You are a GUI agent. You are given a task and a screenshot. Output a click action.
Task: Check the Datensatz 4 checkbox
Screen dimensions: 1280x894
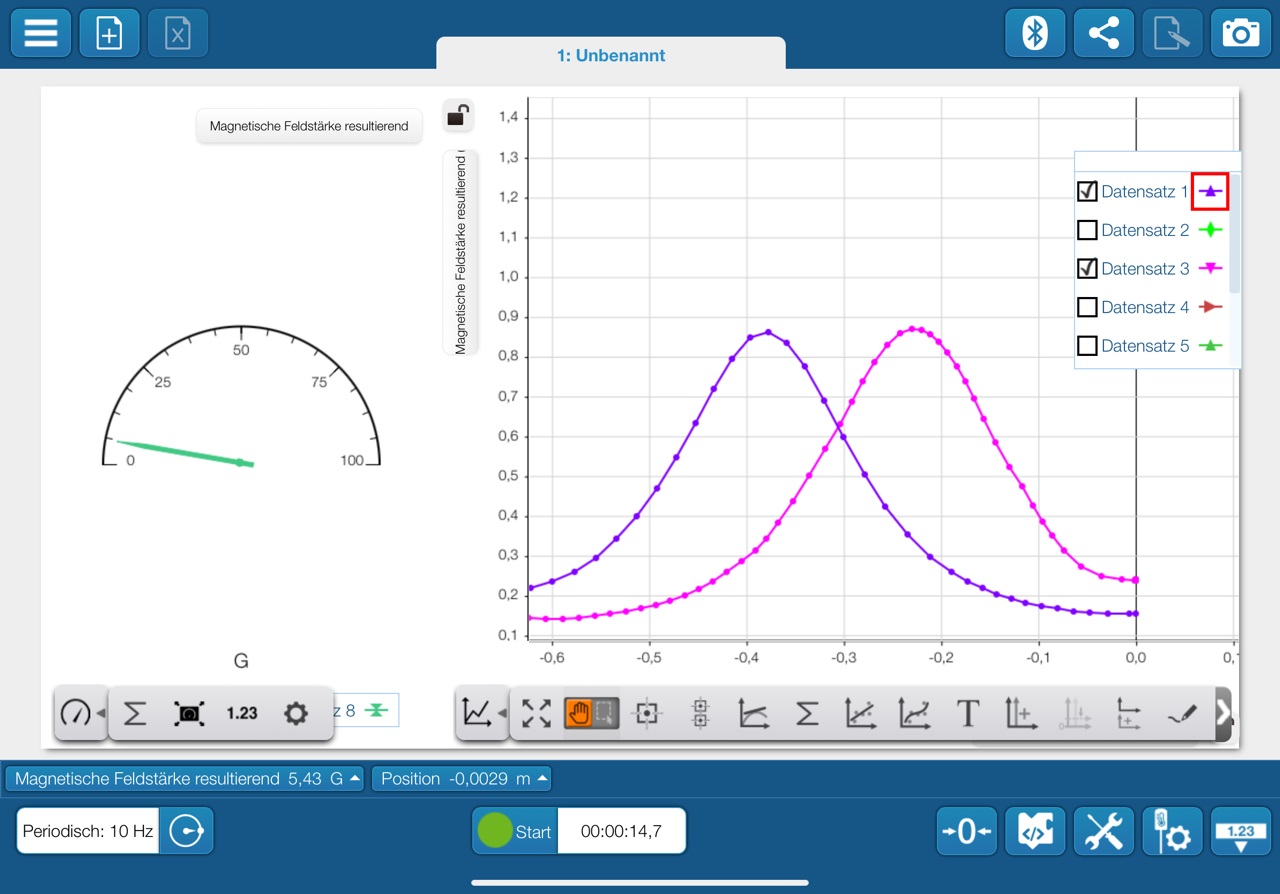[x=1087, y=307]
